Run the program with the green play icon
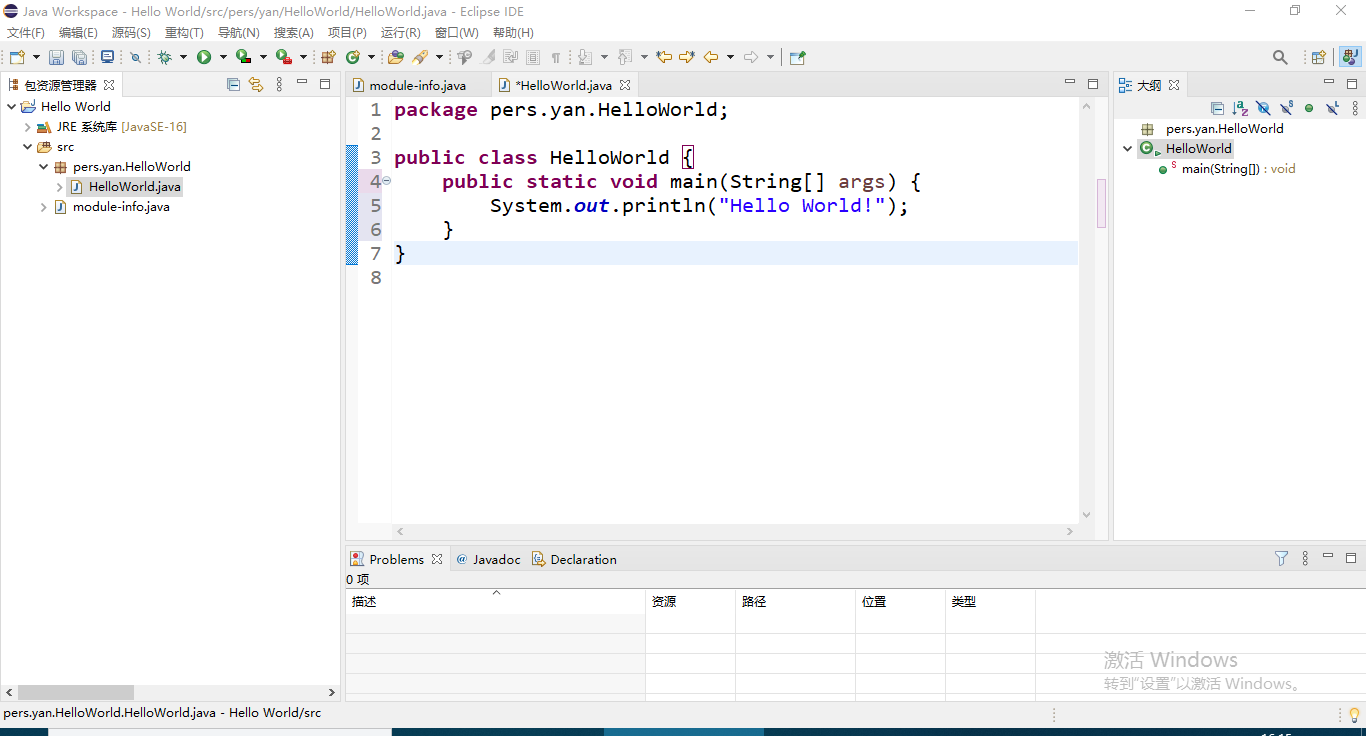Screen dimensions: 1366x736 pos(204,58)
